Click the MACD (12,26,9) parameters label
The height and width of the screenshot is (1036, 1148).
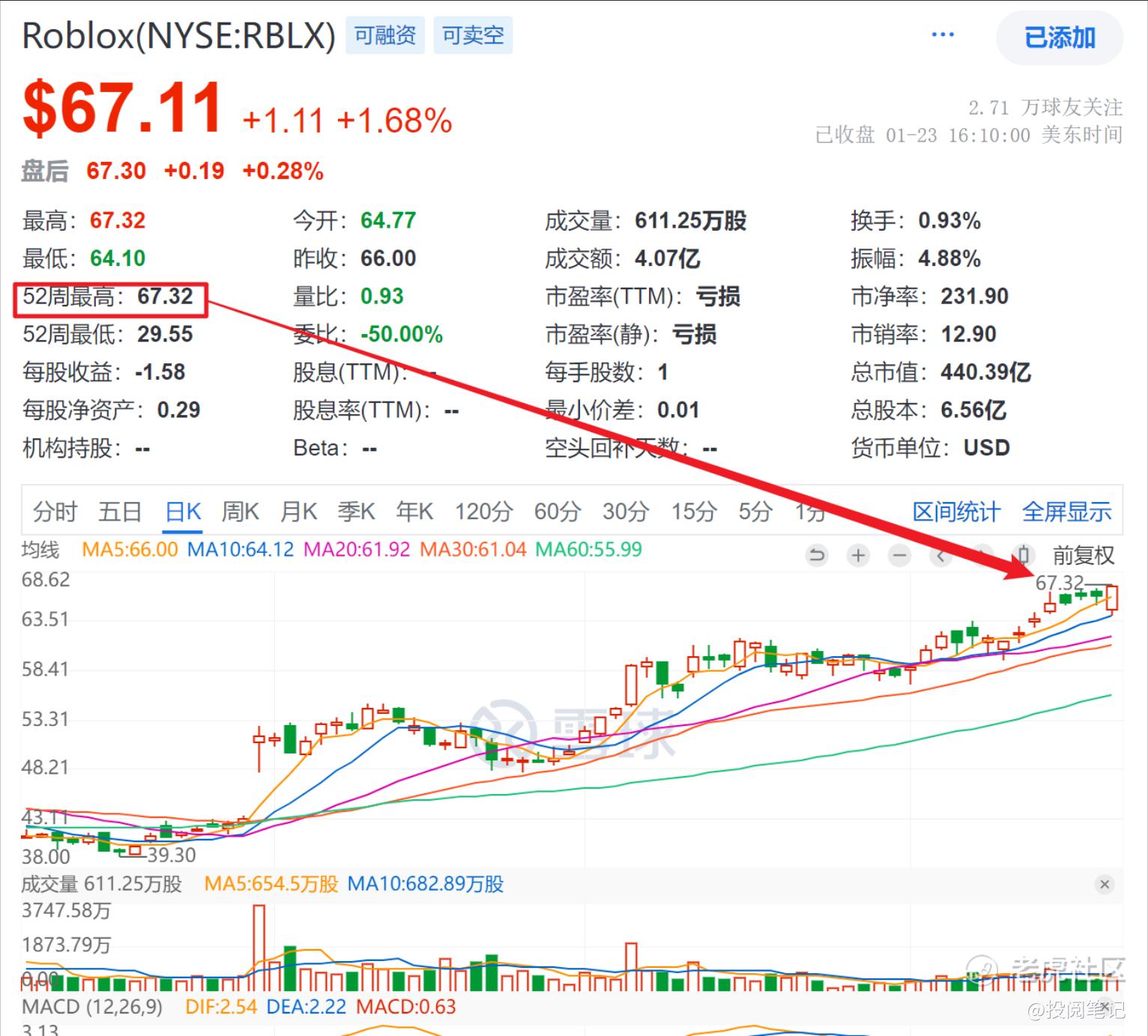point(92,1007)
